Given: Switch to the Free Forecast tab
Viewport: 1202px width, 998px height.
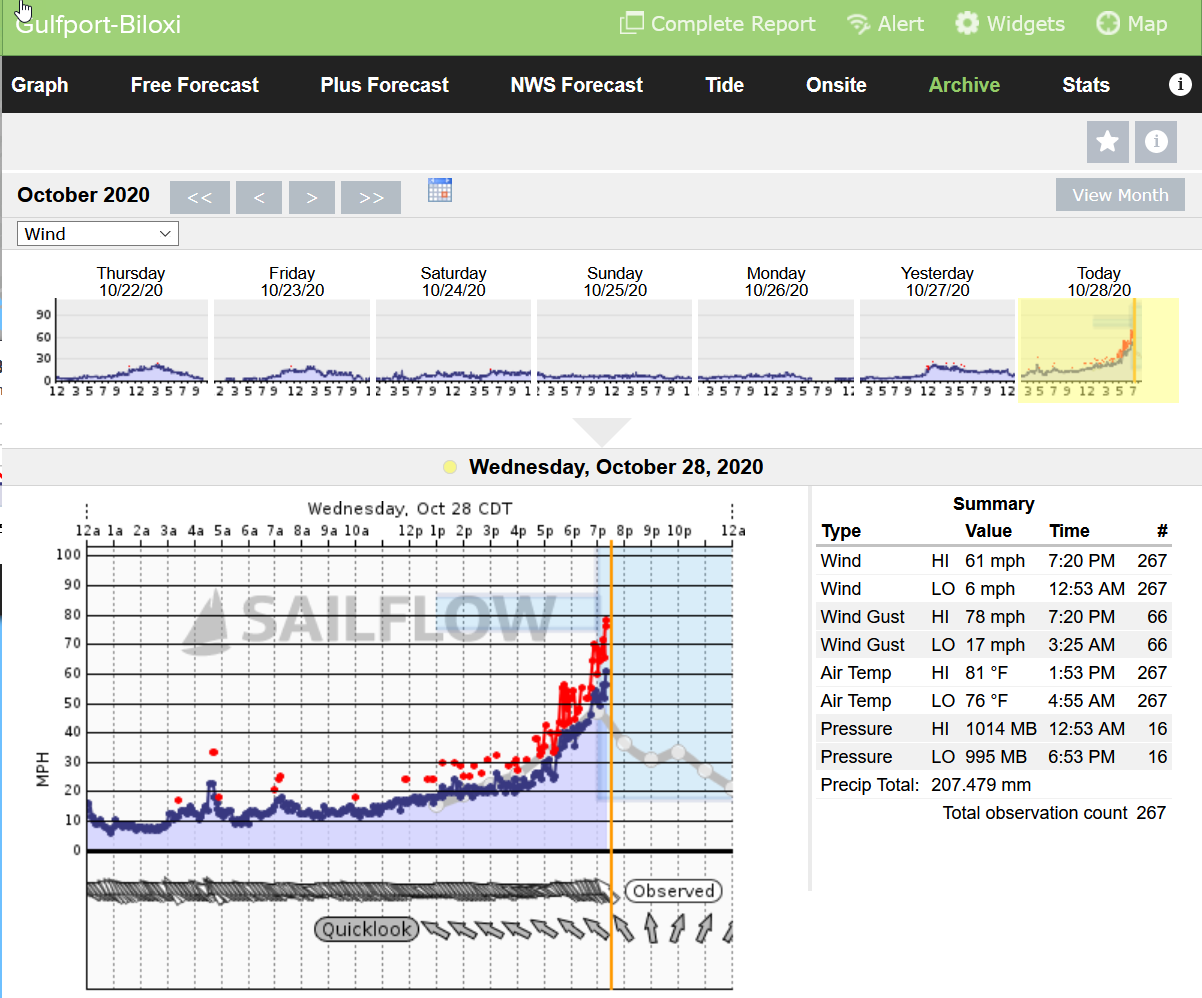Looking at the screenshot, I should coord(195,85).
